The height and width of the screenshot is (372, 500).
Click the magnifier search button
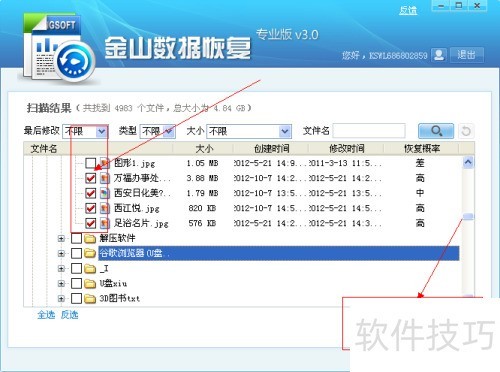tap(436, 131)
